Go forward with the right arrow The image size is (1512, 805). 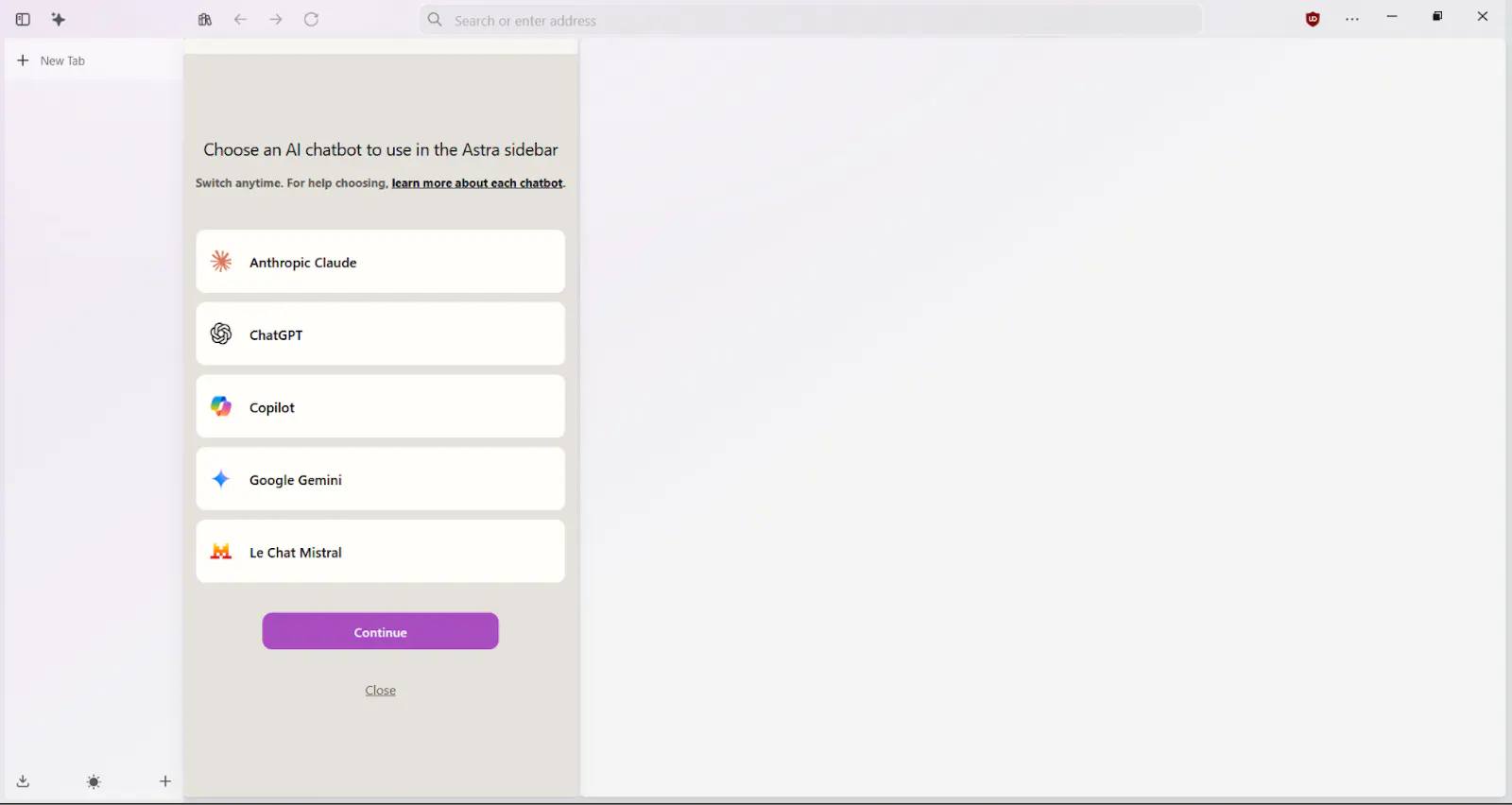click(276, 19)
